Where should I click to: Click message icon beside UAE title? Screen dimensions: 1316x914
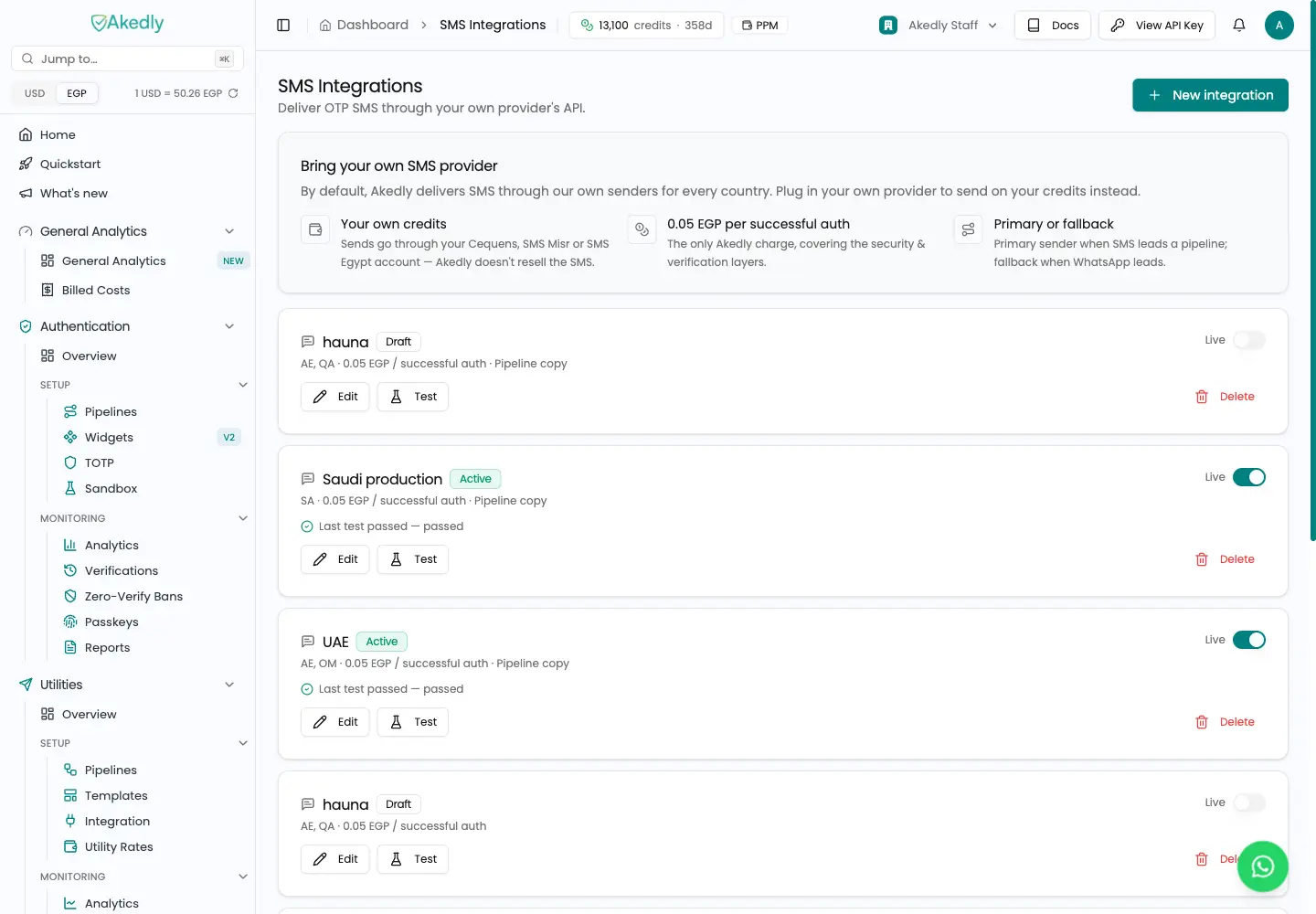point(308,642)
